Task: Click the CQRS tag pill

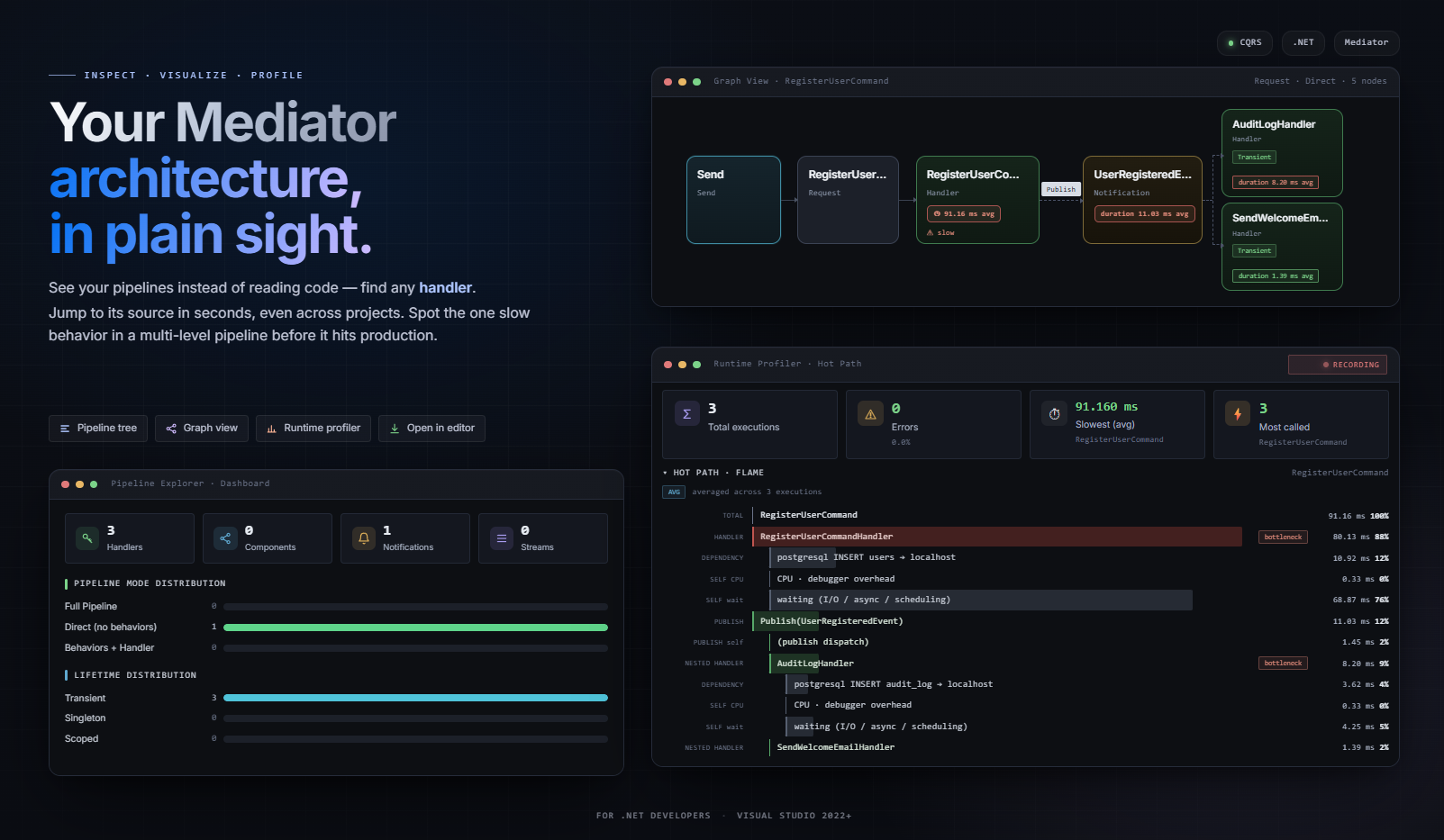Action: (1244, 42)
